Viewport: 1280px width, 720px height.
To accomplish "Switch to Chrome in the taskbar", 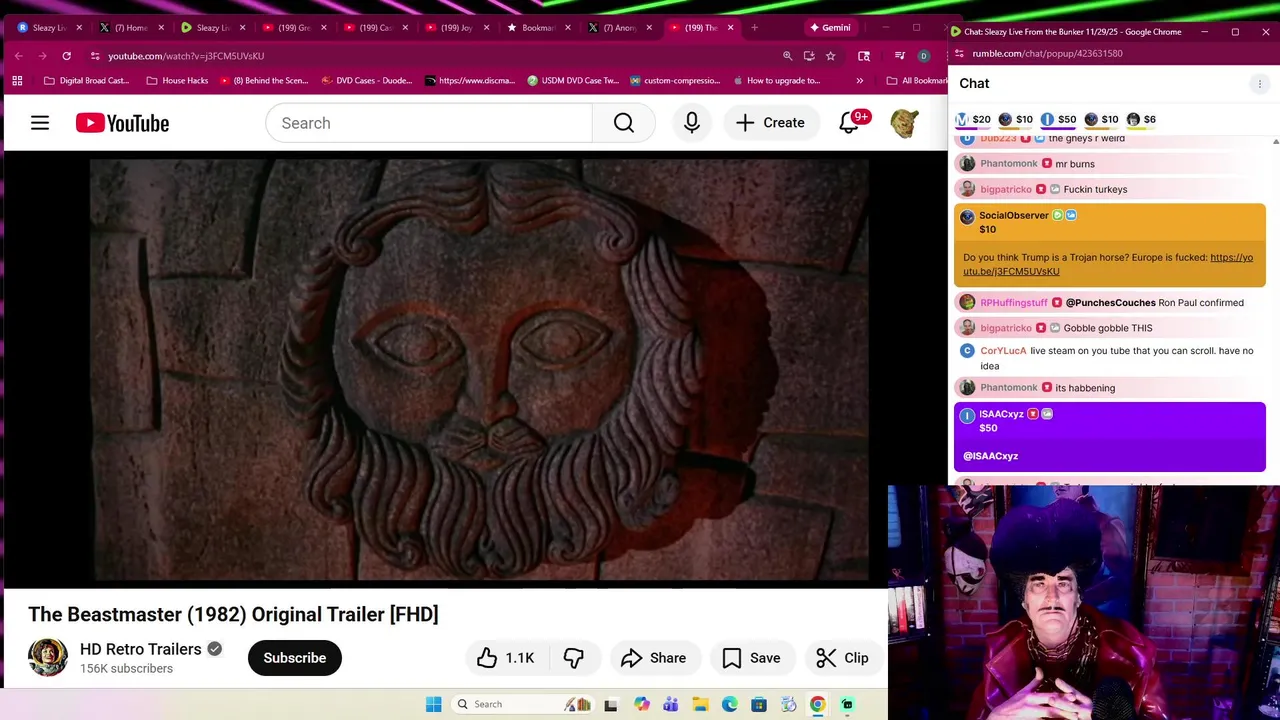I will click(818, 704).
